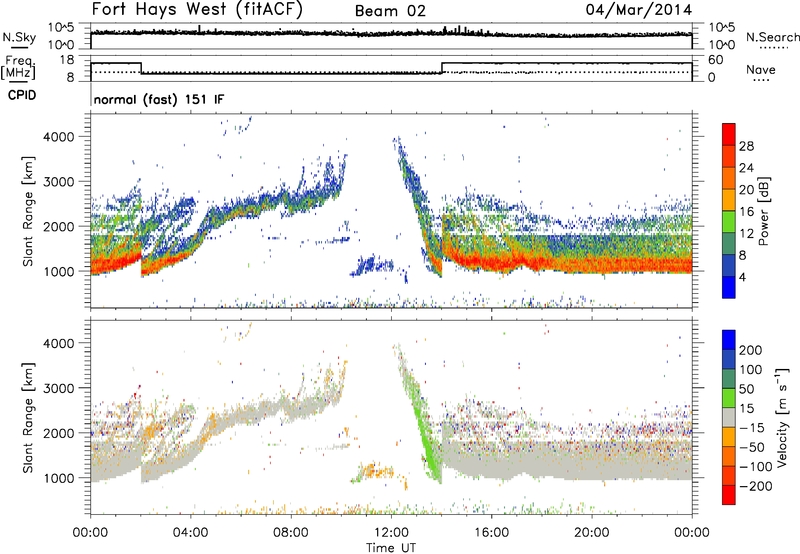The width and height of the screenshot is (800, 554).
Task: Click the blue scatter patch near 11:00 in the power panel
Action: pos(372,265)
